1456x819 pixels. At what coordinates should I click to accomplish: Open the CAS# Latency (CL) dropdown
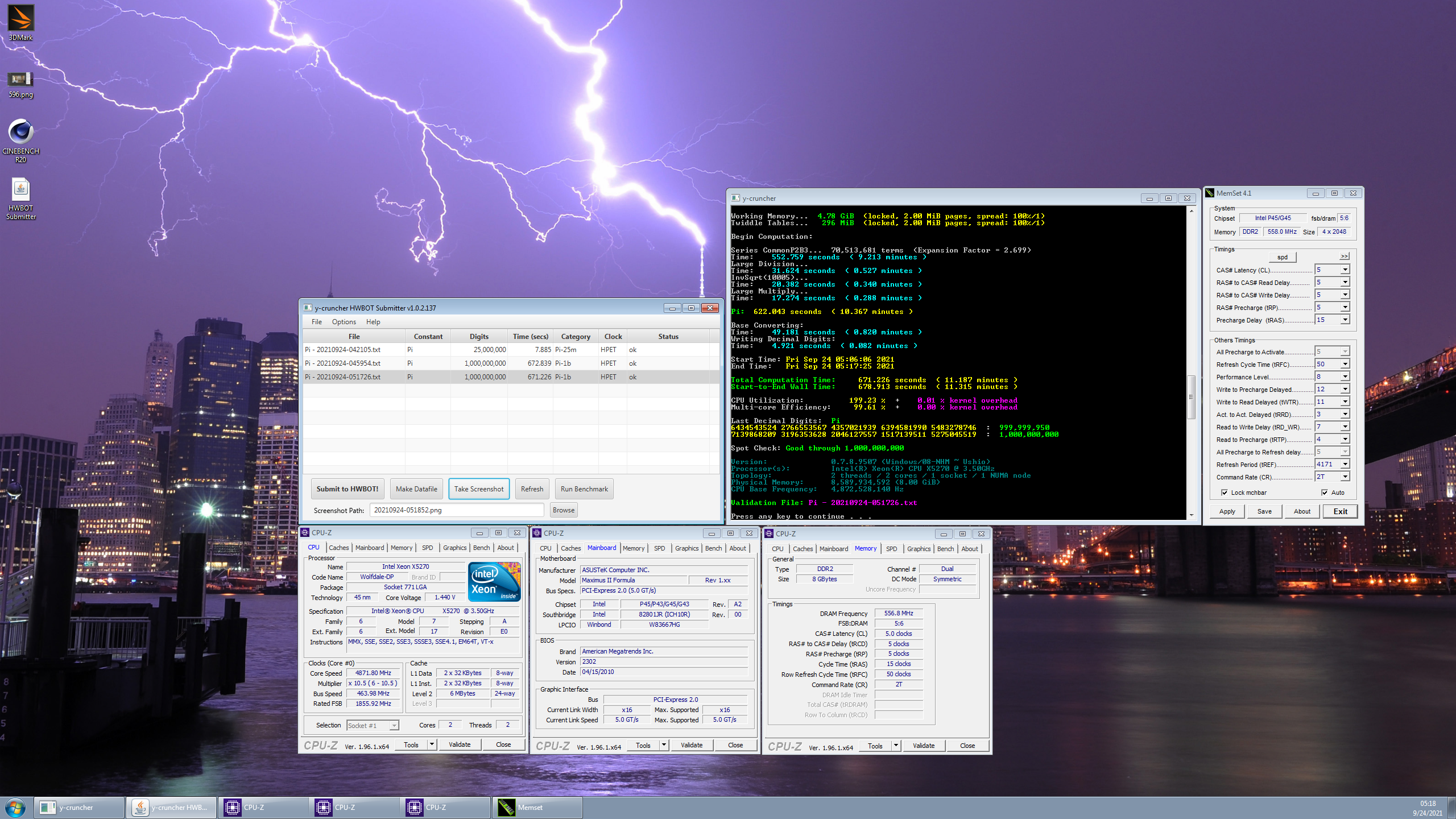pyautogui.click(x=1345, y=270)
